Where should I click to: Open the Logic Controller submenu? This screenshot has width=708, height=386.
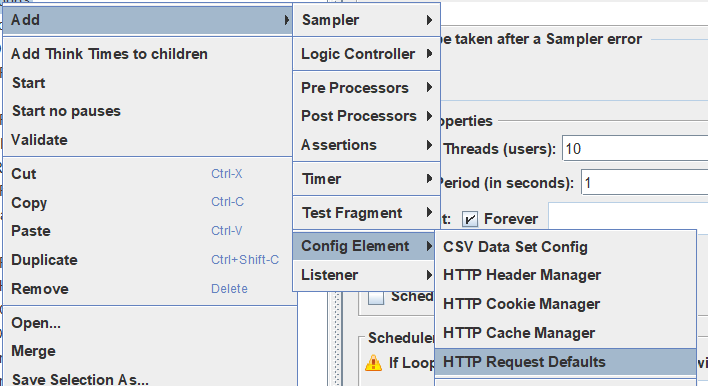point(366,54)
